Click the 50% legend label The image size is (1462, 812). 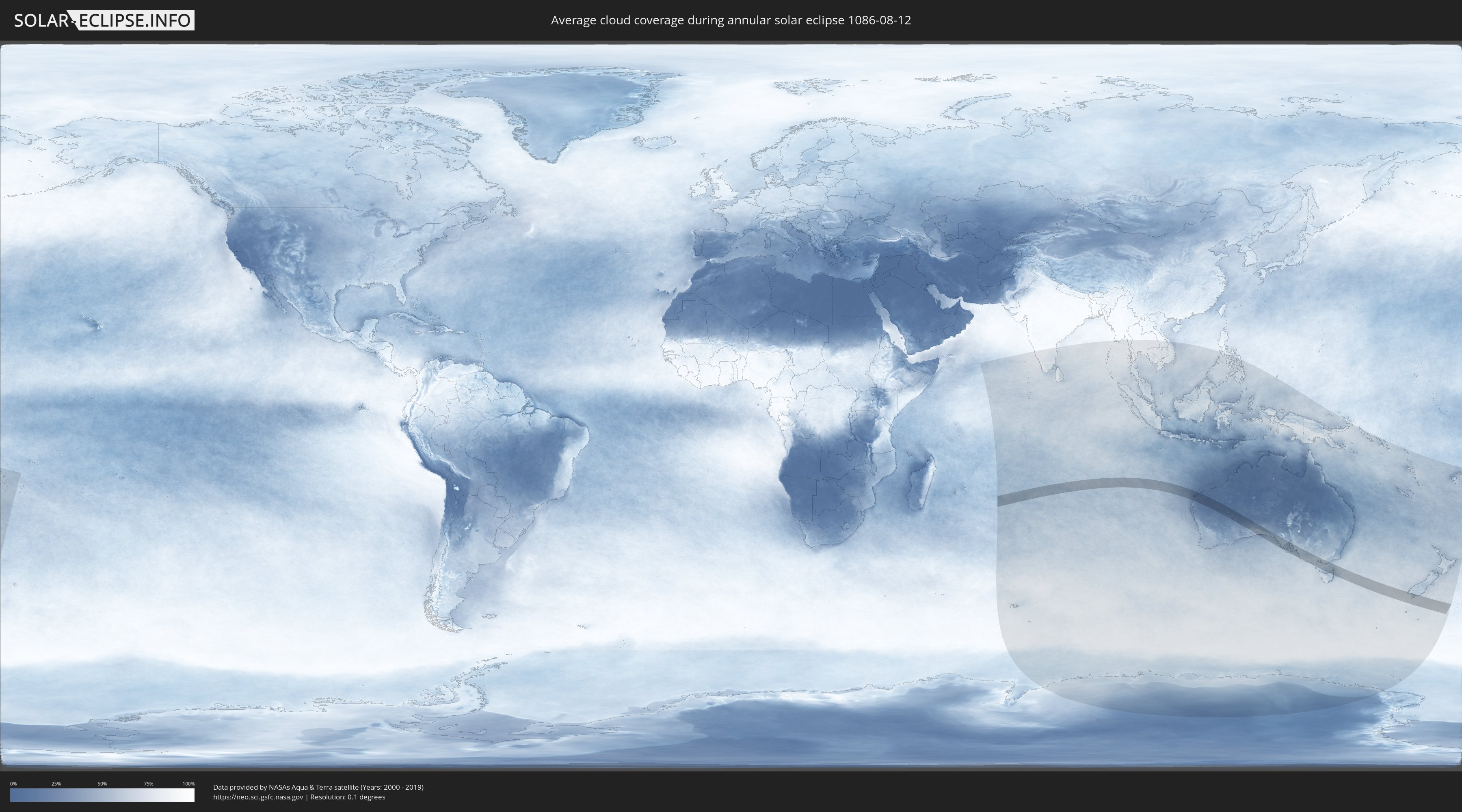102,784
